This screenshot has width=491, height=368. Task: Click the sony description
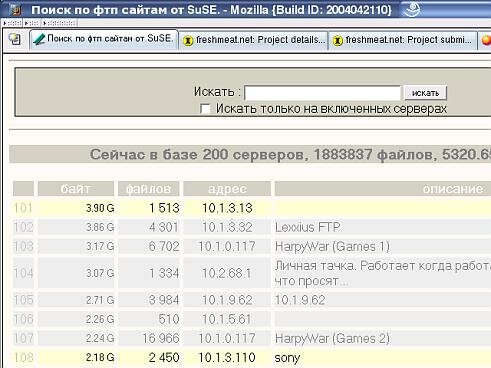click(x=287, y=358)
